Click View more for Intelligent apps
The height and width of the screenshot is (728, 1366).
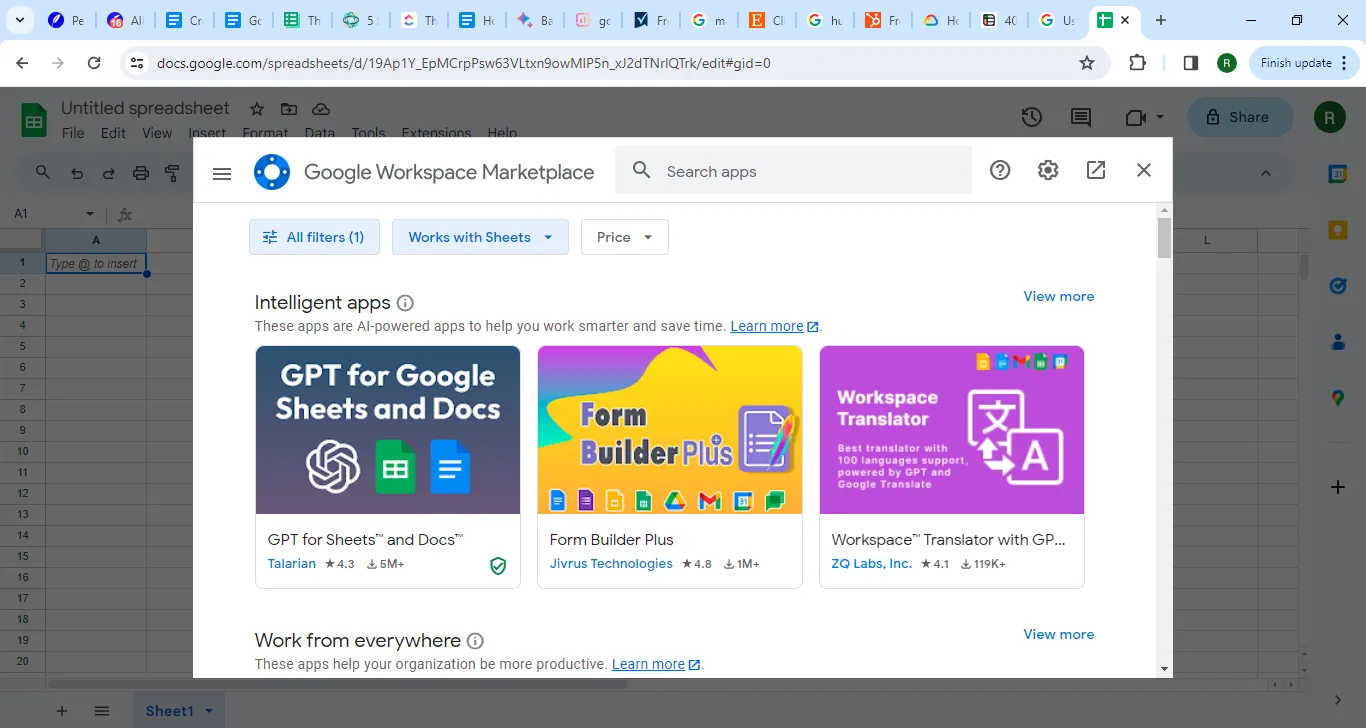point(1059,296)
